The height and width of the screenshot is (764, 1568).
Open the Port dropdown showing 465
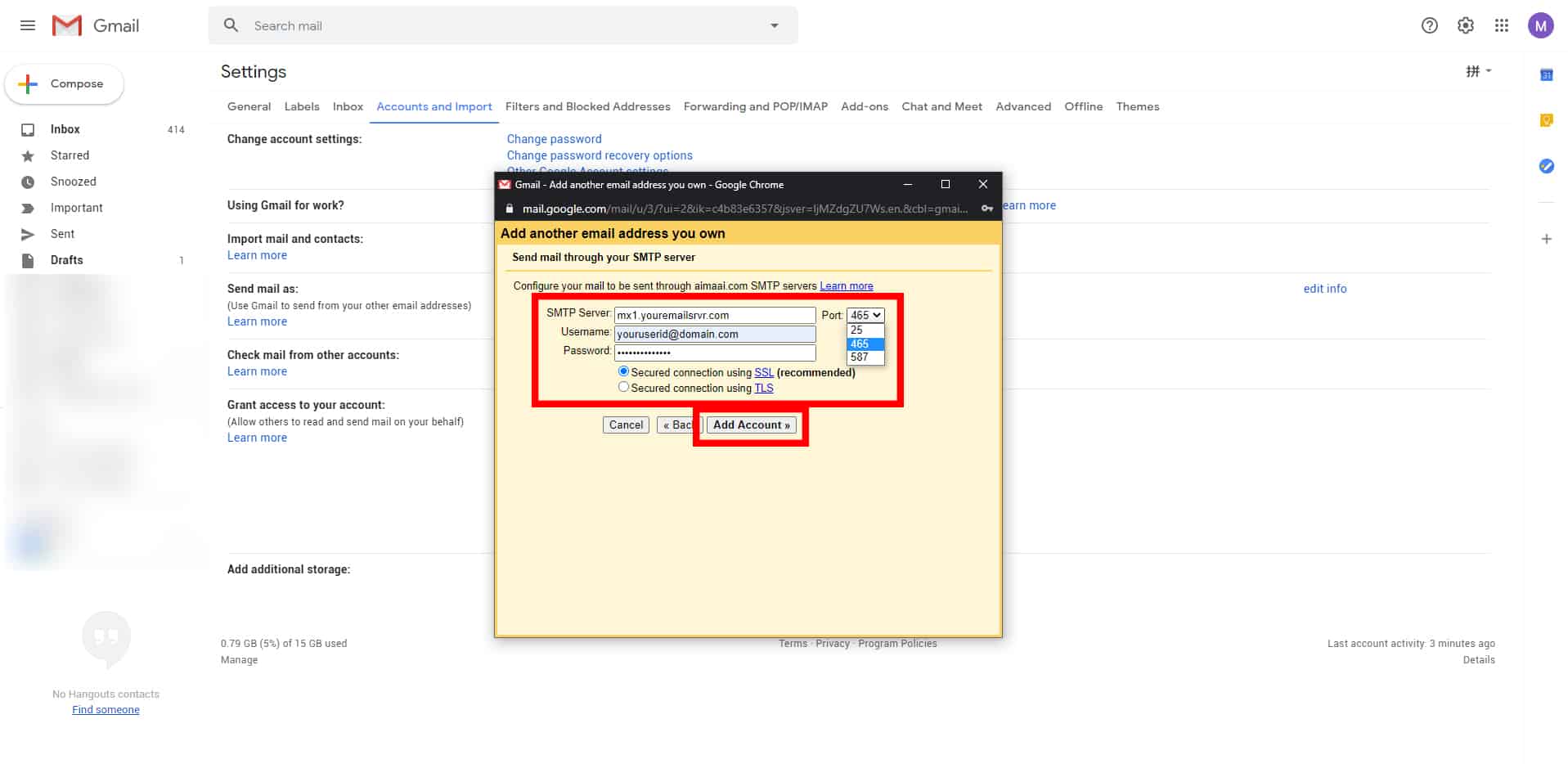pos(865,315)
